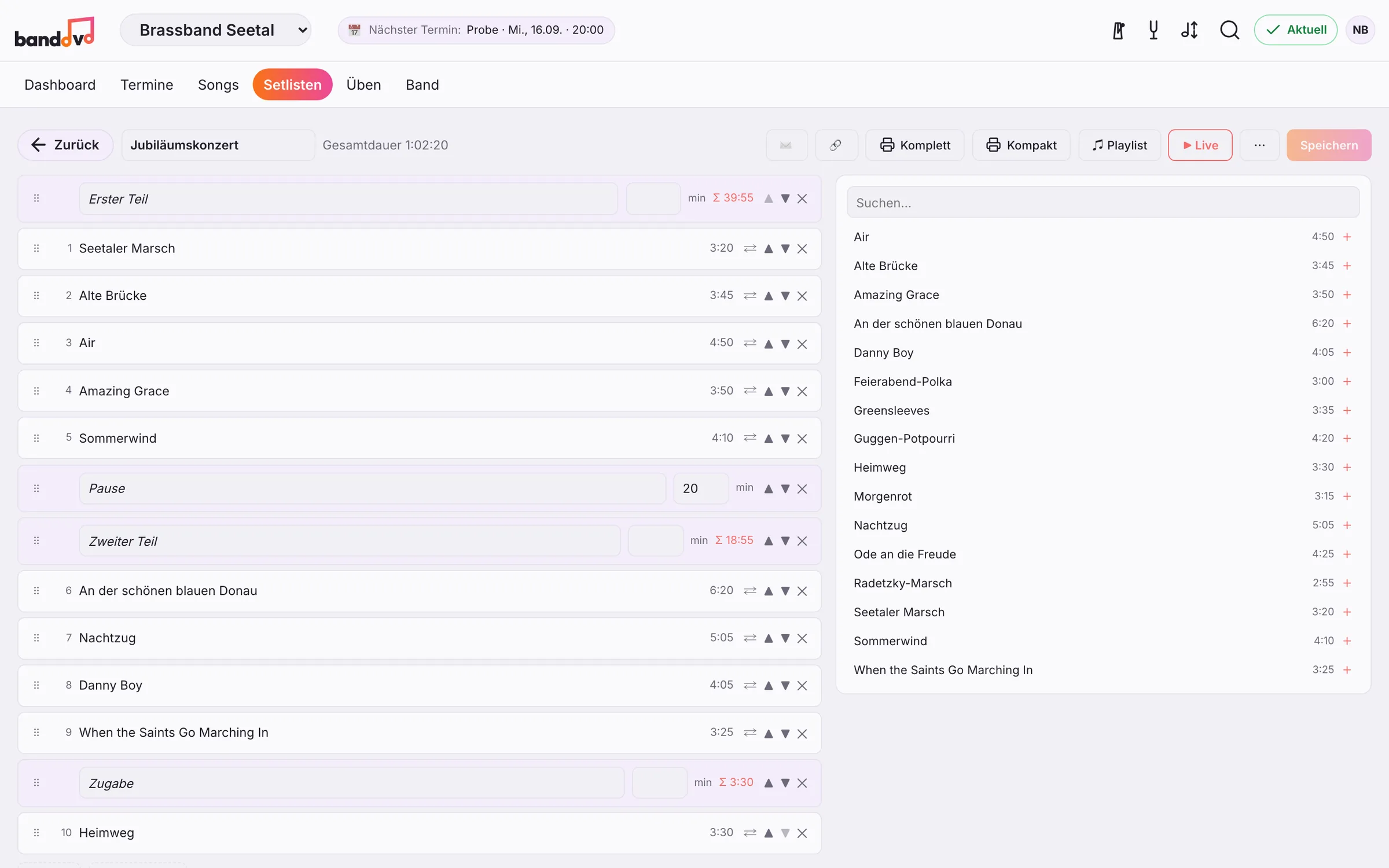
Task: Open the more options ellipsis menu
Action: click(1260, 145)
